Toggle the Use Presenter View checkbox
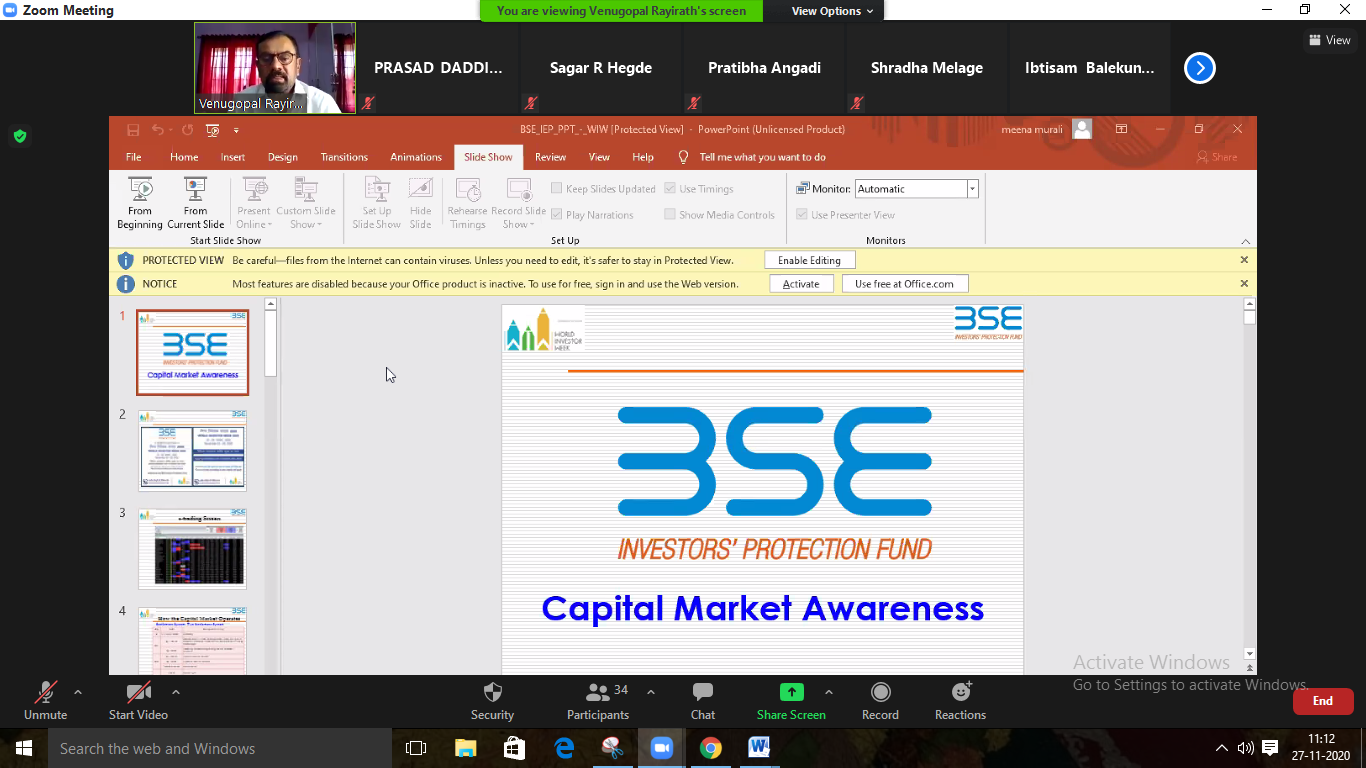 (802, 215)
